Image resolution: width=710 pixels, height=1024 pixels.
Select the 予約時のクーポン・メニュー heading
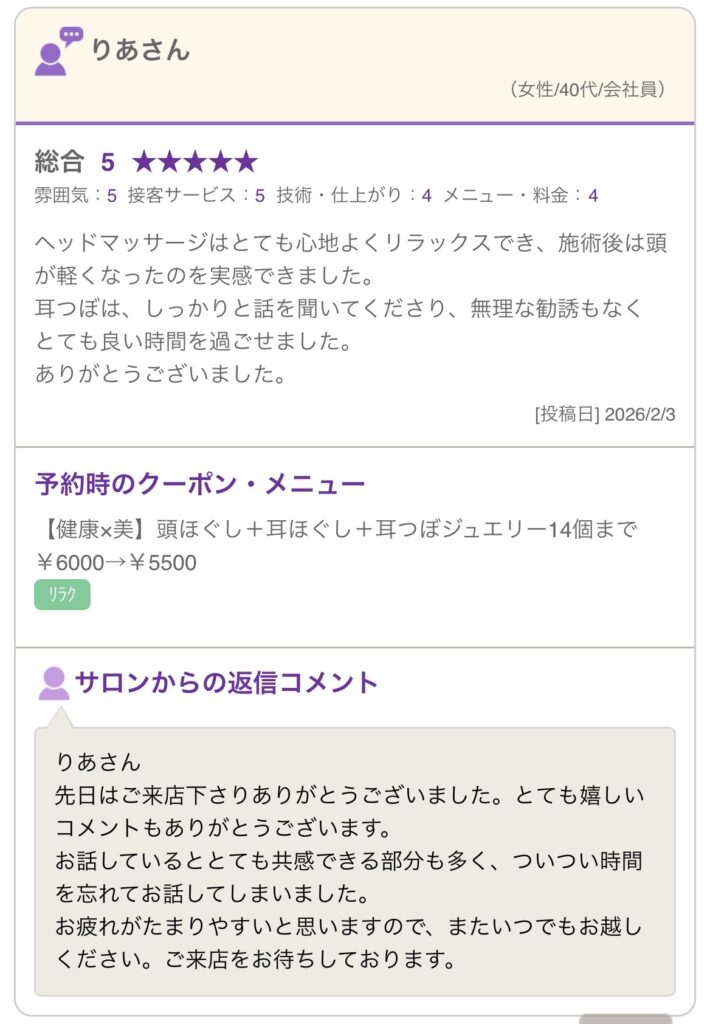[200, 485]
